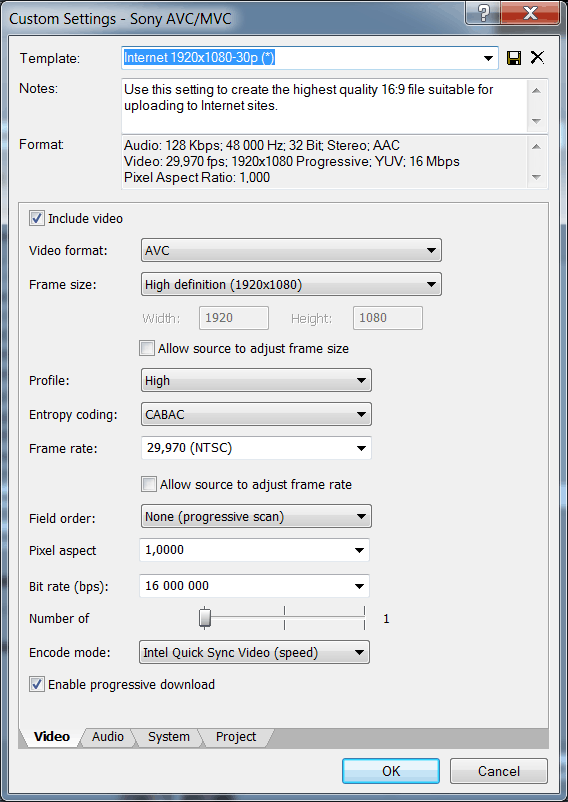
Task: Save the template with the floppy disk icon
Action: [514, 58]
